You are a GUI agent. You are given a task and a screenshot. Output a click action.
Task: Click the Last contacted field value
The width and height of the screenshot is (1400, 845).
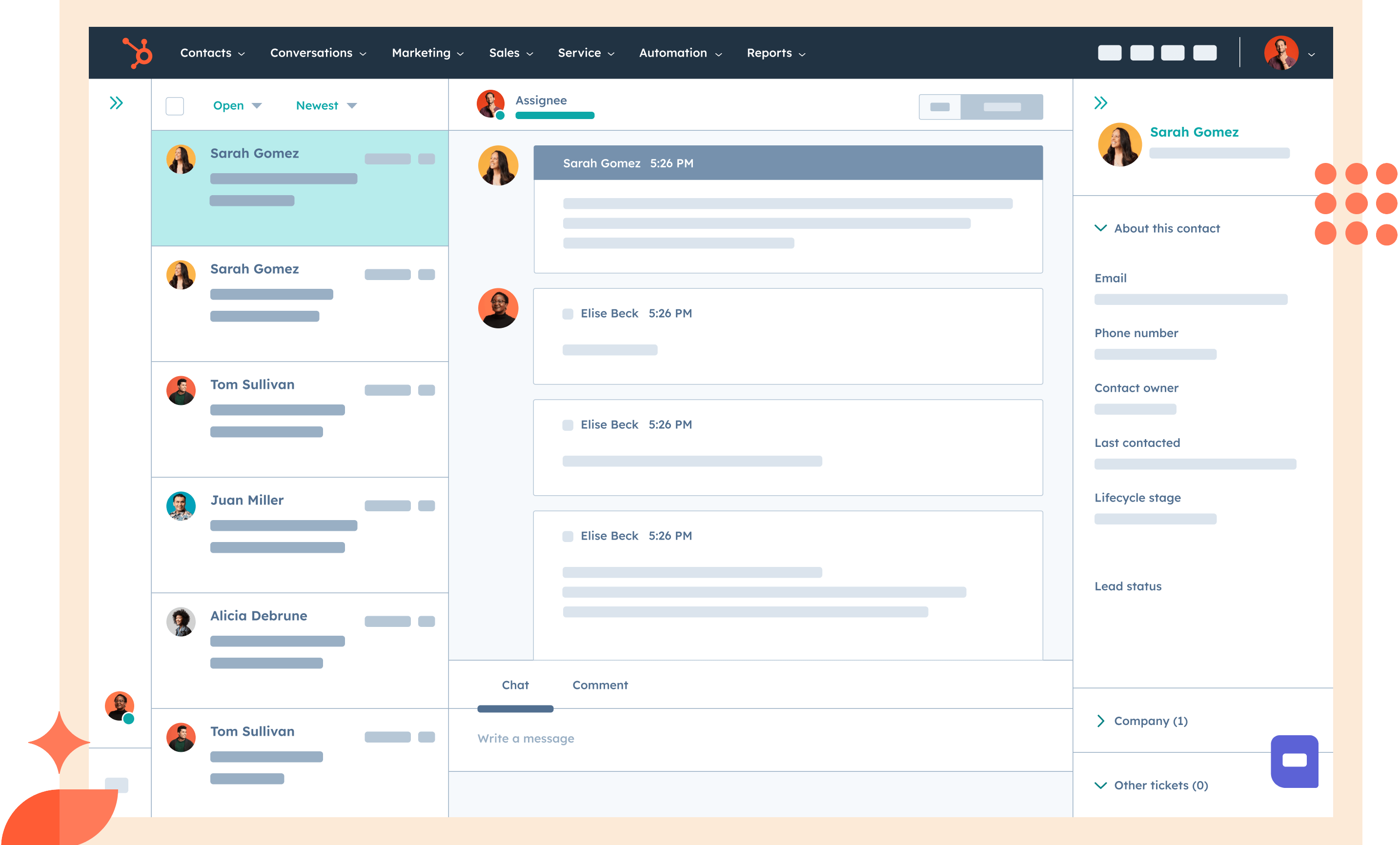[1195, 464]
